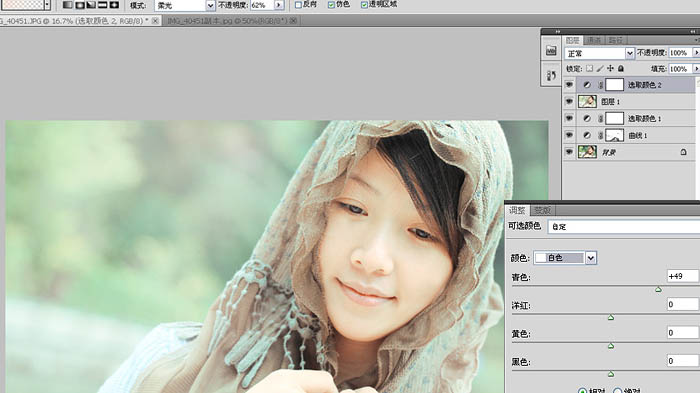Select the 曲线 1 layer mask thumbnail
Image resolution: width=700 pixels, height=393 pixels.
pyautogui.click(x=614, y=135)
